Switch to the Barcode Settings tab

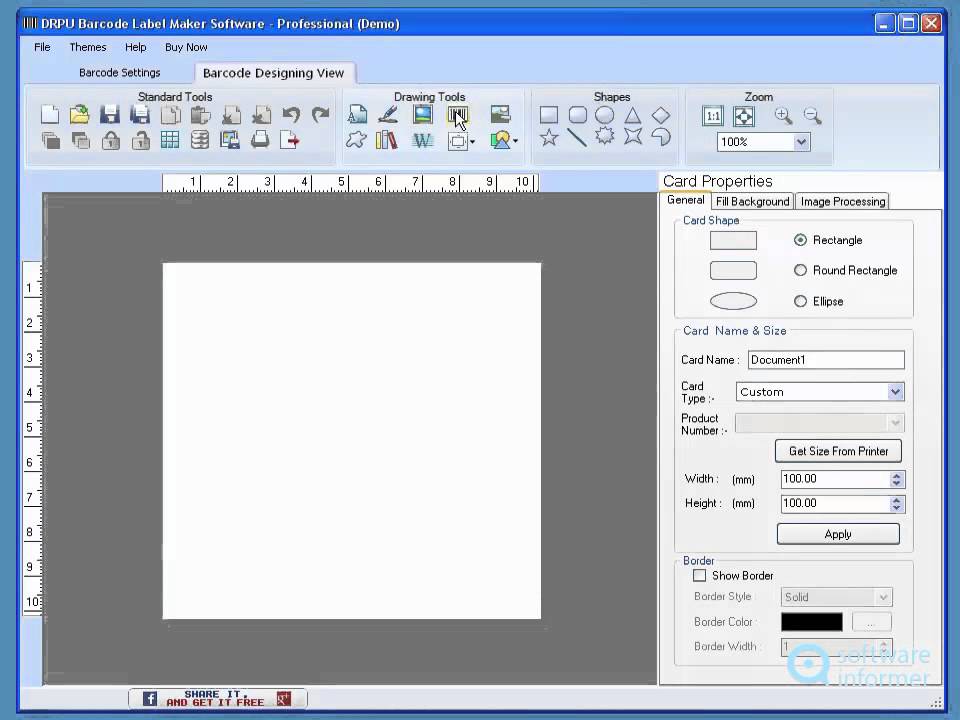(119, 72)
